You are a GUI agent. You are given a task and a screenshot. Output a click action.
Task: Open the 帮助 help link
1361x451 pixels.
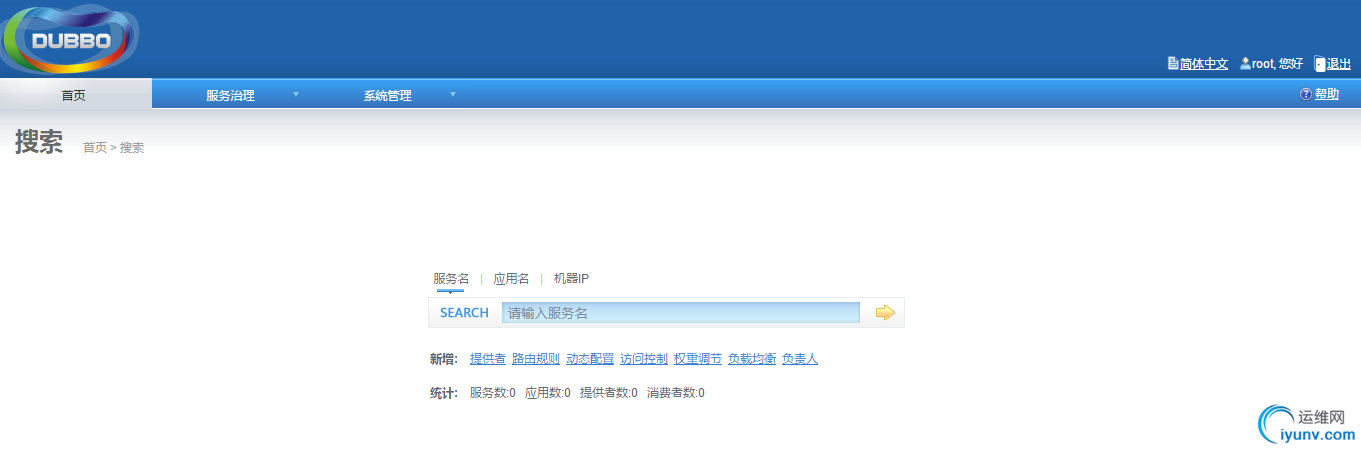pyautogui.click(x=1326, y=94)
